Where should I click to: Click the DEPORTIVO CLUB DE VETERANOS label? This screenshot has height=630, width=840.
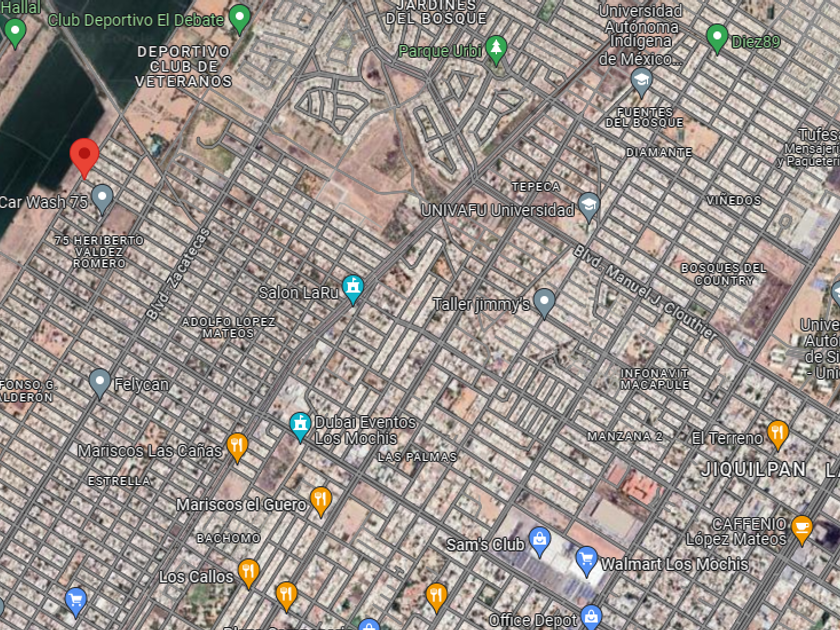(x=184, y=67)
